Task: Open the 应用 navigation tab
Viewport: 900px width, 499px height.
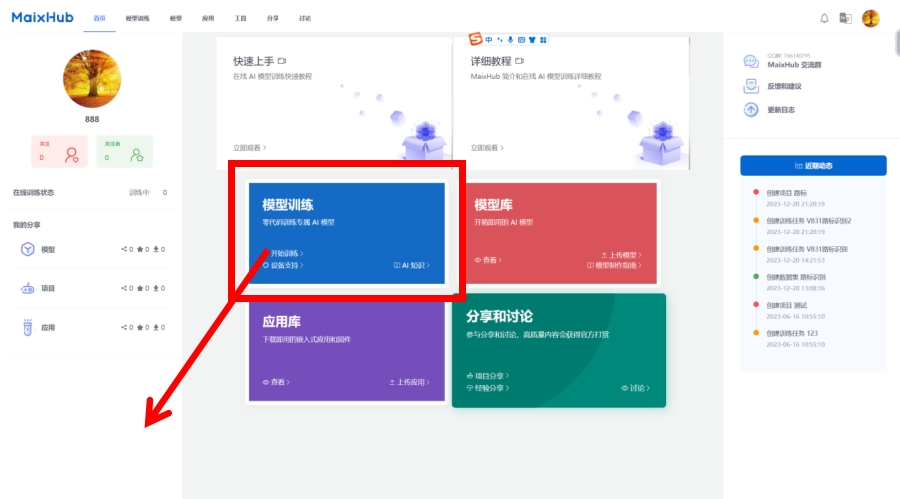Action: click(208, 18)
